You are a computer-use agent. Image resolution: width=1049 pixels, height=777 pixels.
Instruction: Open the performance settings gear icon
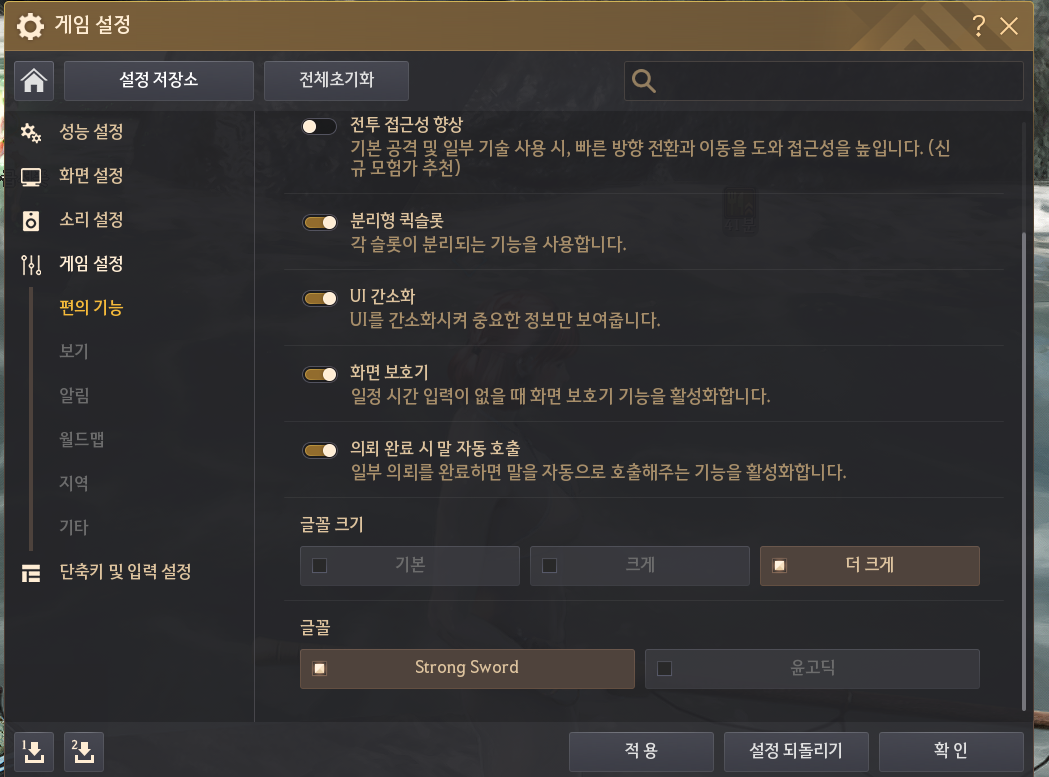click(x=30, y=132)
